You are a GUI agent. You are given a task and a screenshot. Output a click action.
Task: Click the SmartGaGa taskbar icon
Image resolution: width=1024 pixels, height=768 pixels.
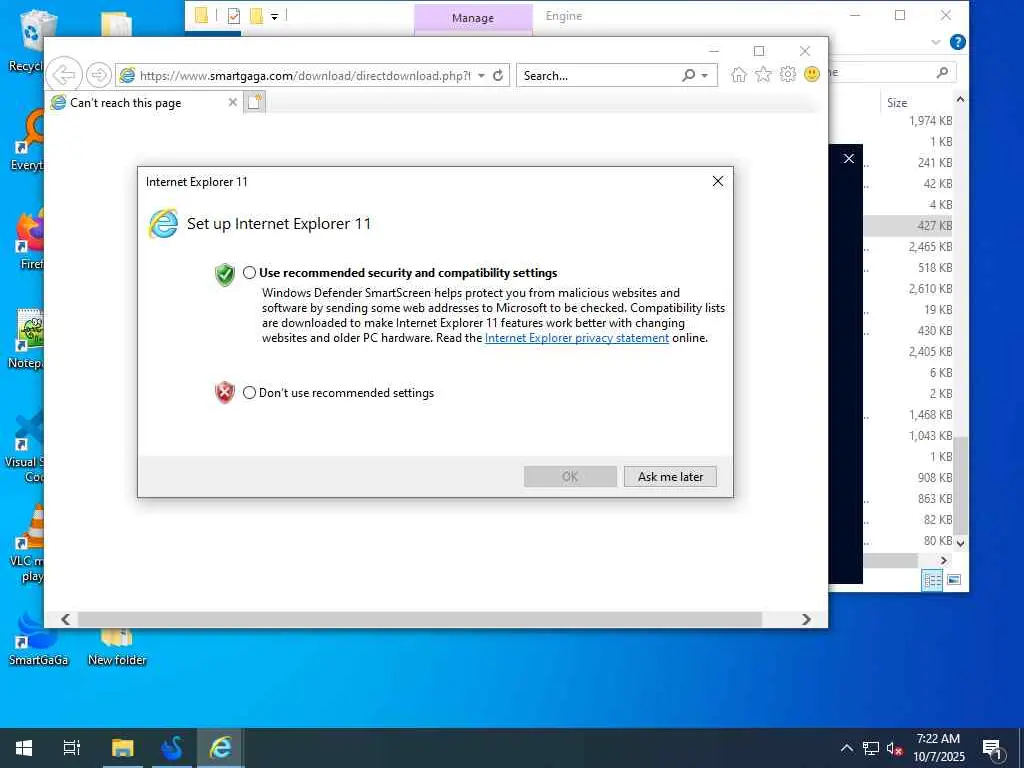[172, 748]
